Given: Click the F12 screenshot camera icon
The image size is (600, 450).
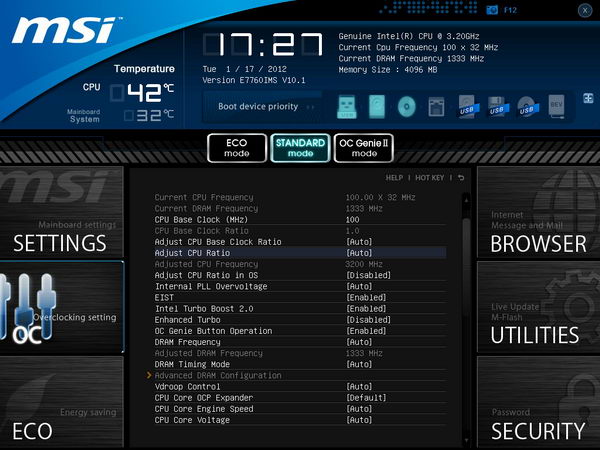Looking at the screenshot, I should coord(492,10).
